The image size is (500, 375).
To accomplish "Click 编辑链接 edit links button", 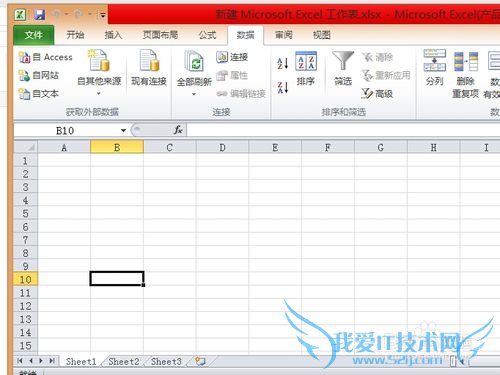I will coord(241,94).
